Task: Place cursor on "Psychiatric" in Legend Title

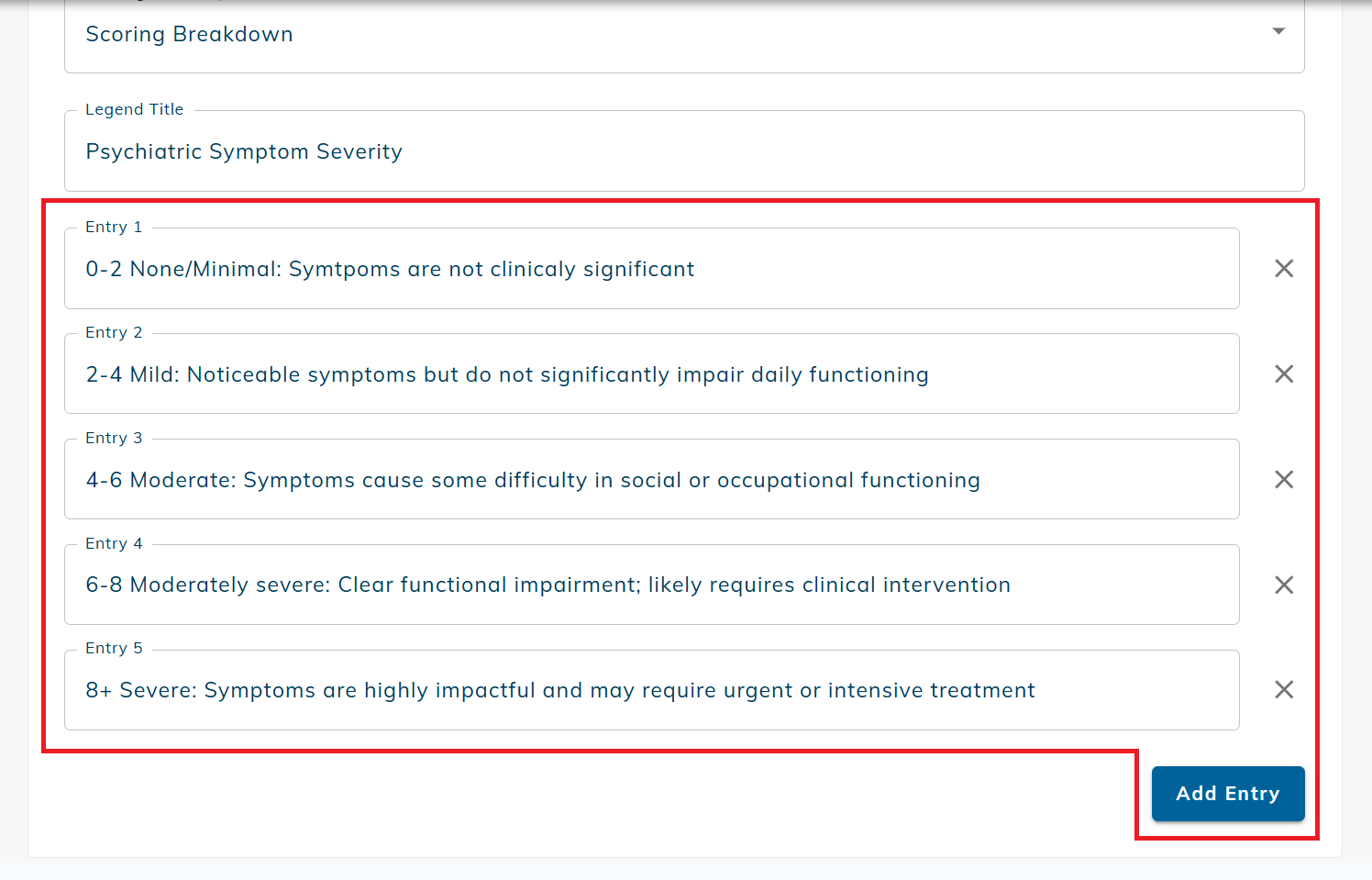Action: coord(143,152)
